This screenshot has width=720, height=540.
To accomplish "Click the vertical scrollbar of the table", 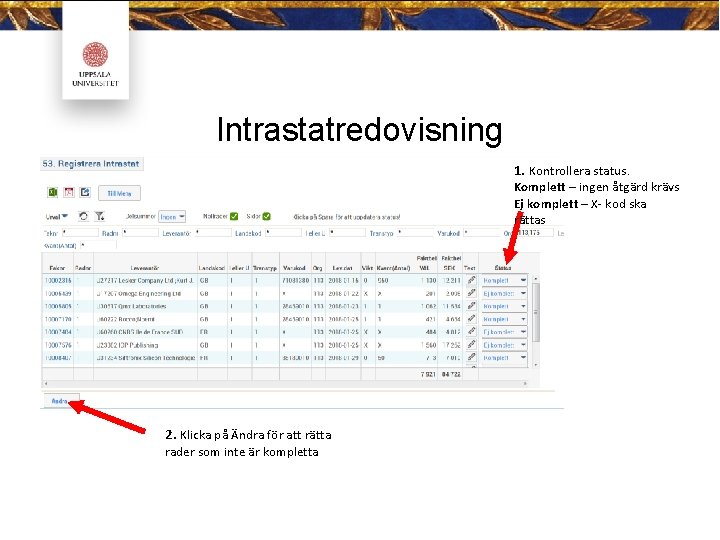I will tap(535, 321).
